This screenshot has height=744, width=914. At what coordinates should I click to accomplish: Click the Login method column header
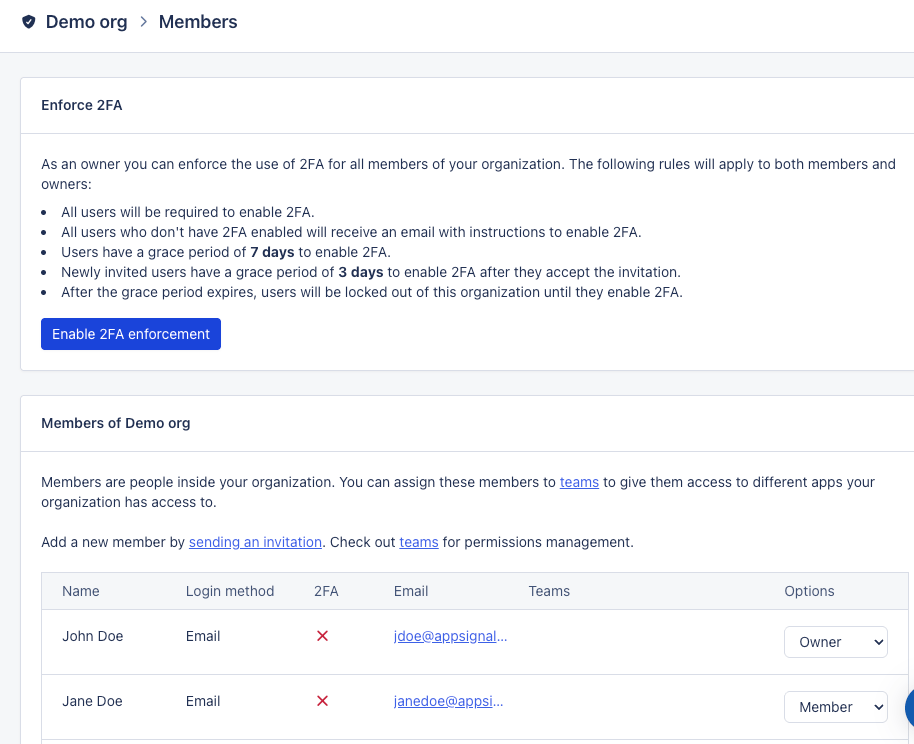click(230, 591)
